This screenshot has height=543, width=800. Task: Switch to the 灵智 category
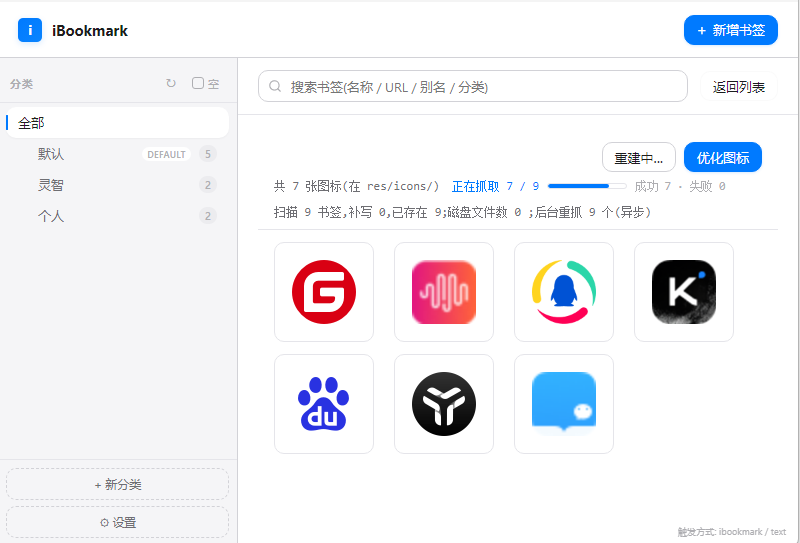[x=117, y=185]
